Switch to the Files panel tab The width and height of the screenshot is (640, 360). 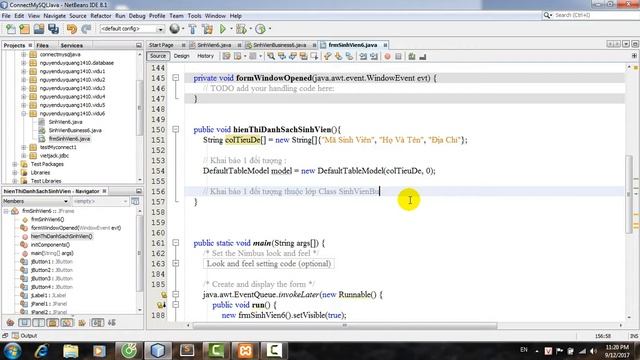[42, 45]
